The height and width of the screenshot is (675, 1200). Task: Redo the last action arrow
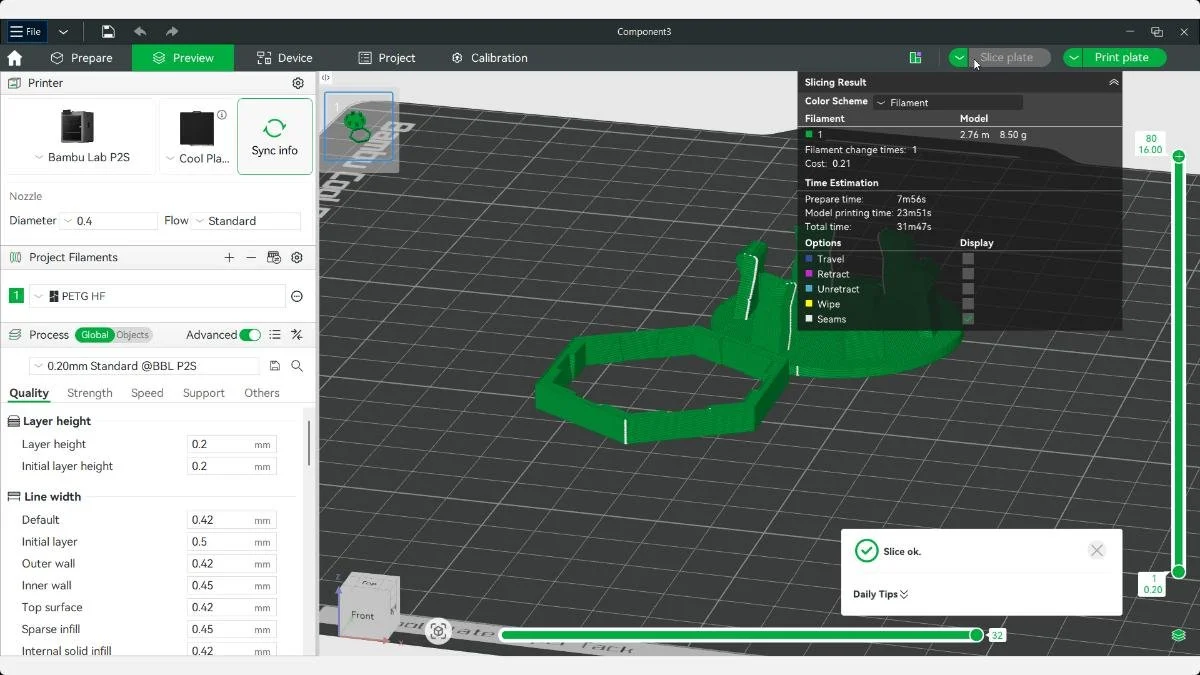click(172, 32)
